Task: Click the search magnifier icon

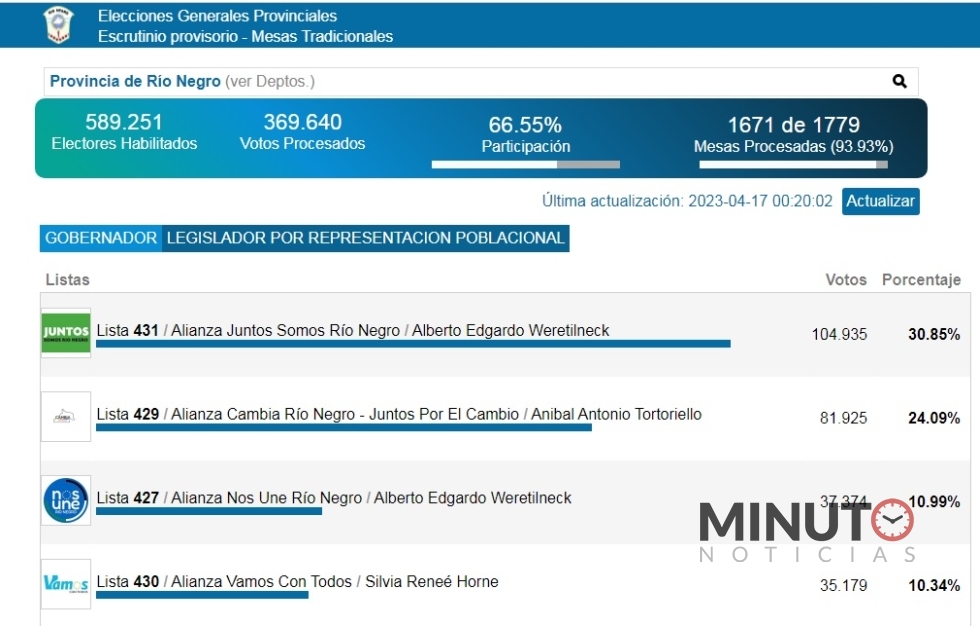Action: [899, 82]
